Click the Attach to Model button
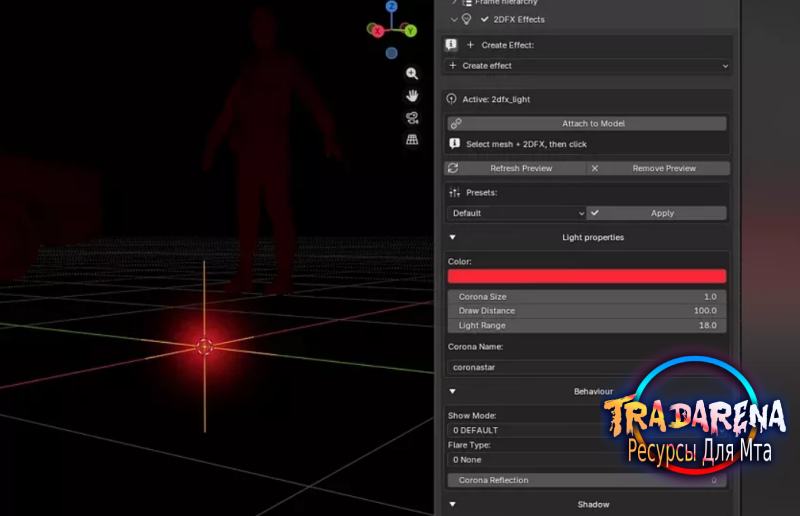Screen dimensions: 800x516 587,124
